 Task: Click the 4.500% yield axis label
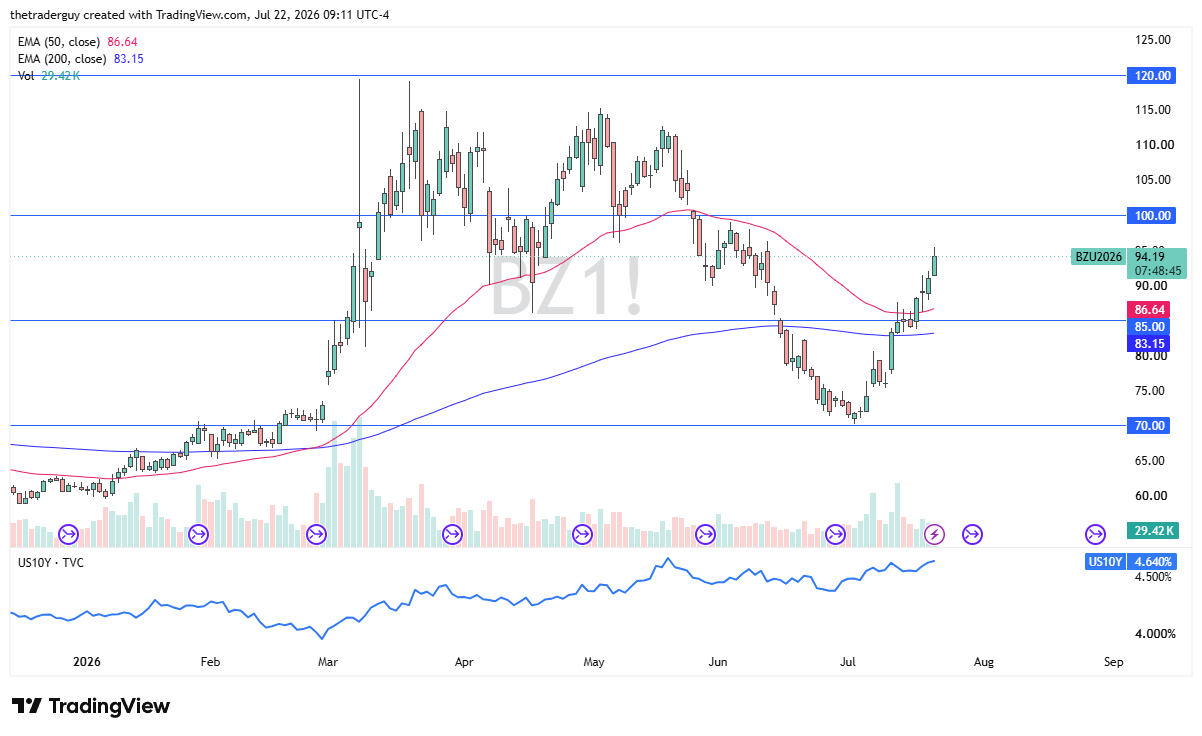pos(1152,577)
